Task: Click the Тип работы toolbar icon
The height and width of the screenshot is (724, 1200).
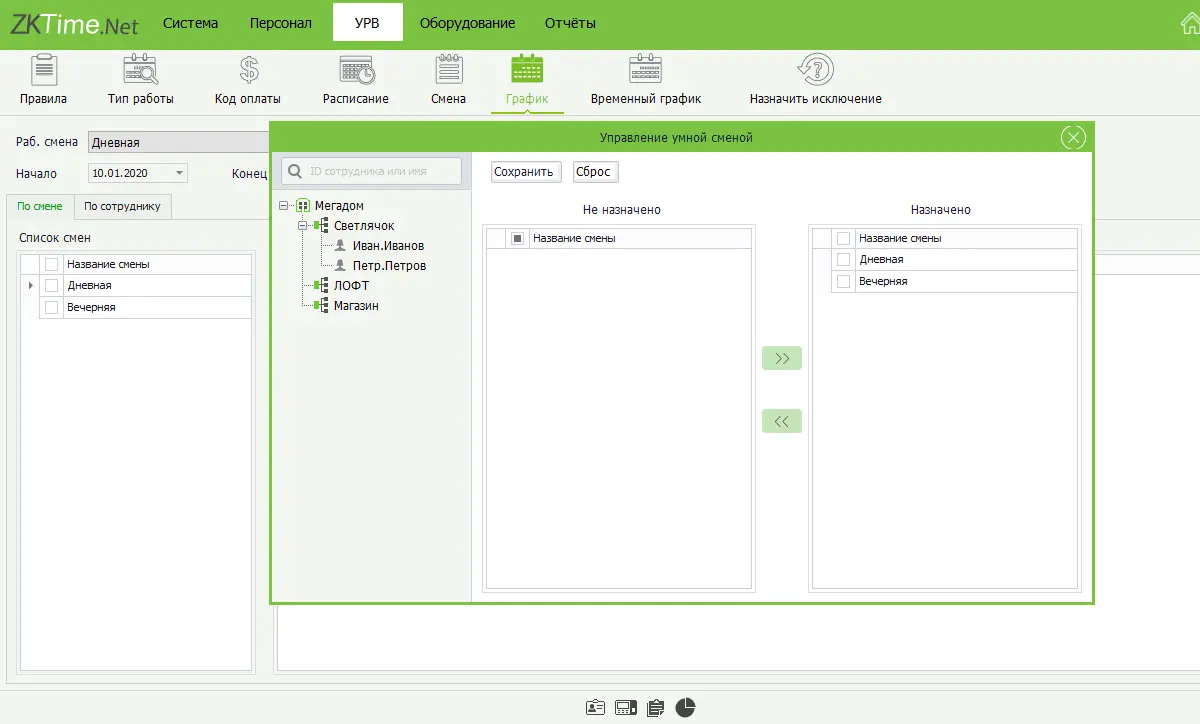Action: (x=140, y=70)
